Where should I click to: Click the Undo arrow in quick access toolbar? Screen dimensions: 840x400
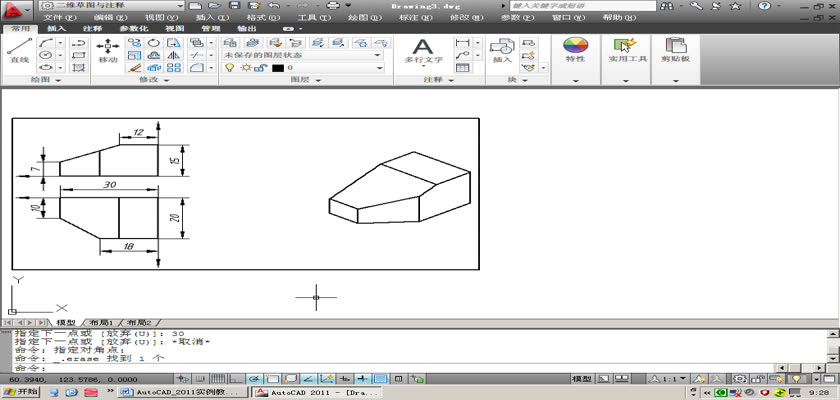tap(273, 5)
